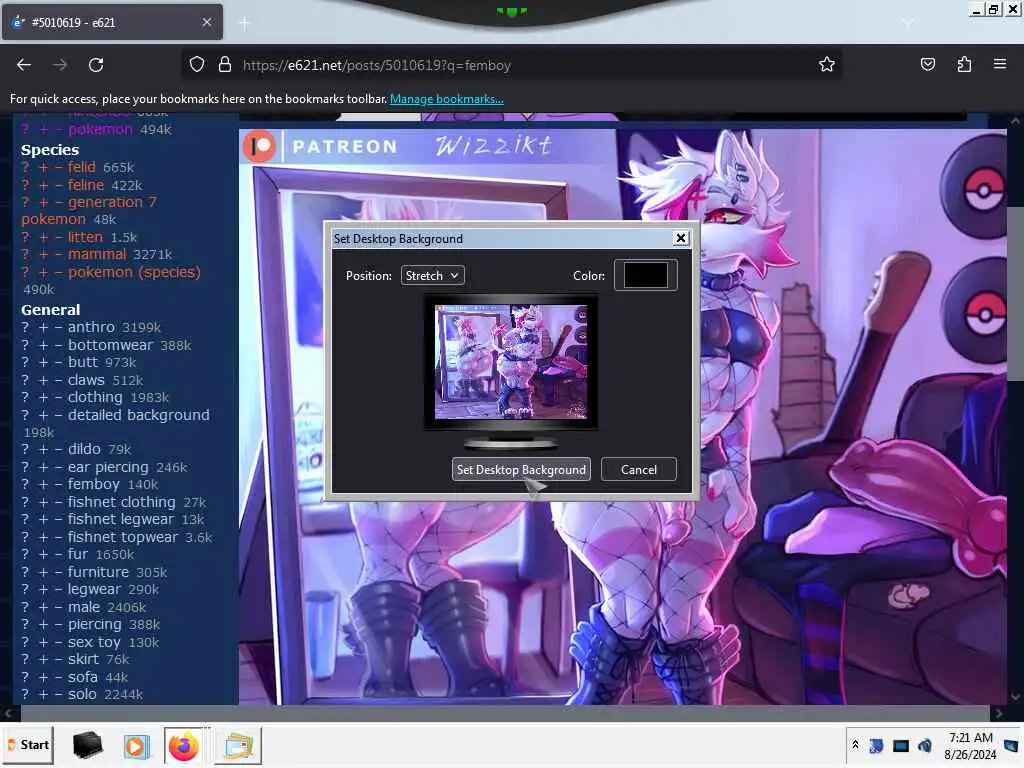Bookmark this page with the star
The width and height of the screenshot is (1024, 768).
click(x=827, y=64)
